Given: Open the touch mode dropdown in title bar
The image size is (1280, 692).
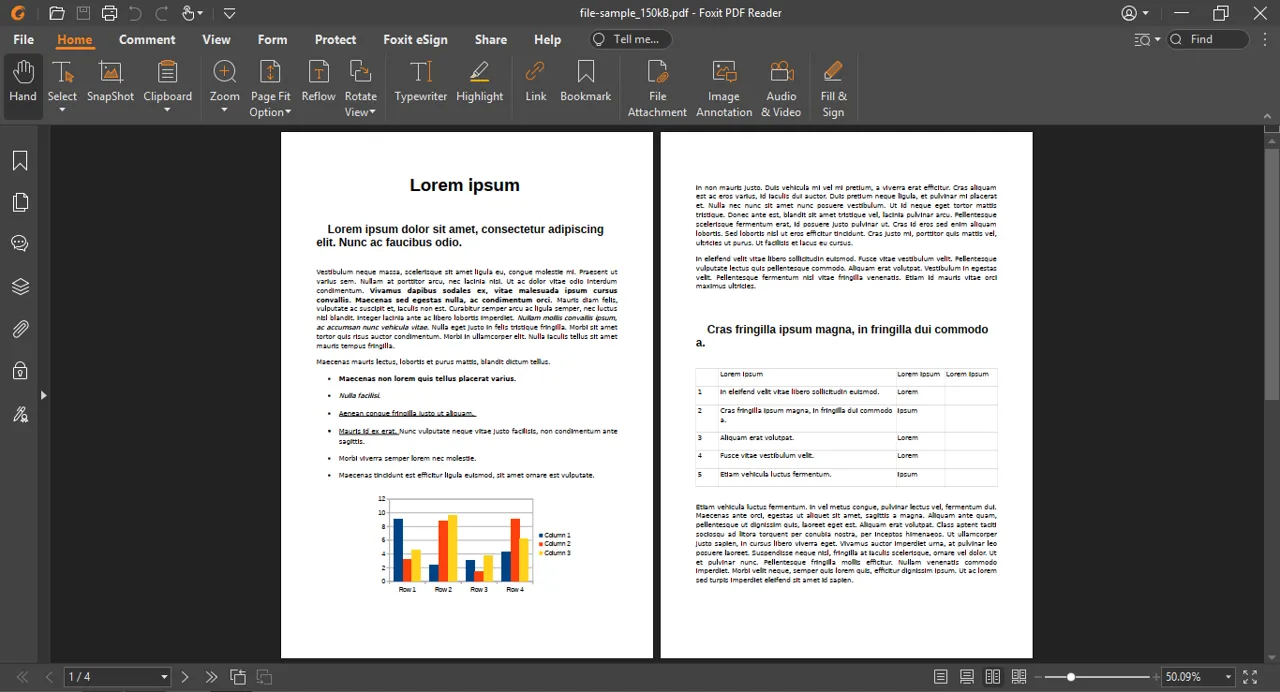Looking at the screenshot, I should (199, 14).
